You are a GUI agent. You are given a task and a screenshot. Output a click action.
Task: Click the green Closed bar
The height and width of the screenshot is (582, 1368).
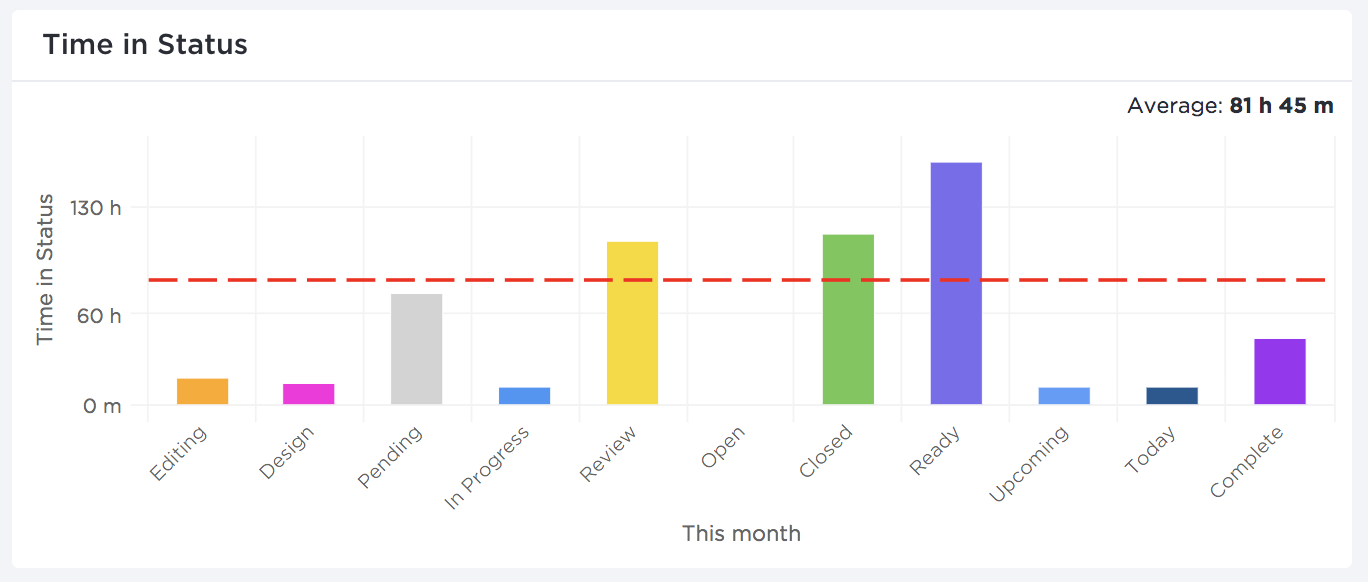click(x=848, y=319)
